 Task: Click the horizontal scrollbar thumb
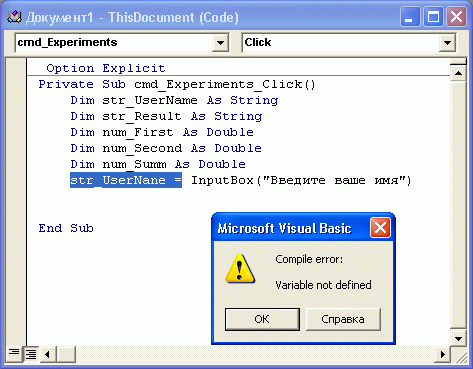coord(66,354)
